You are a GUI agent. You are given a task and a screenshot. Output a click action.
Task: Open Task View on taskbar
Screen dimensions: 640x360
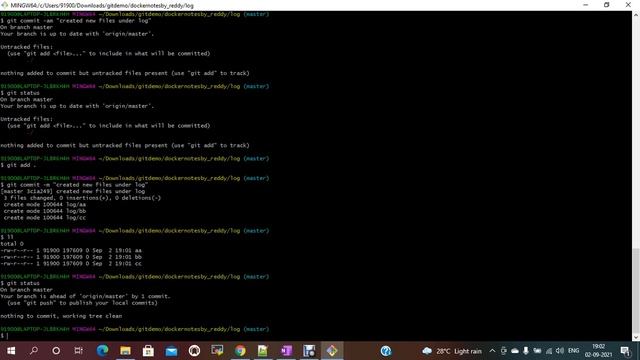point(78,351)
